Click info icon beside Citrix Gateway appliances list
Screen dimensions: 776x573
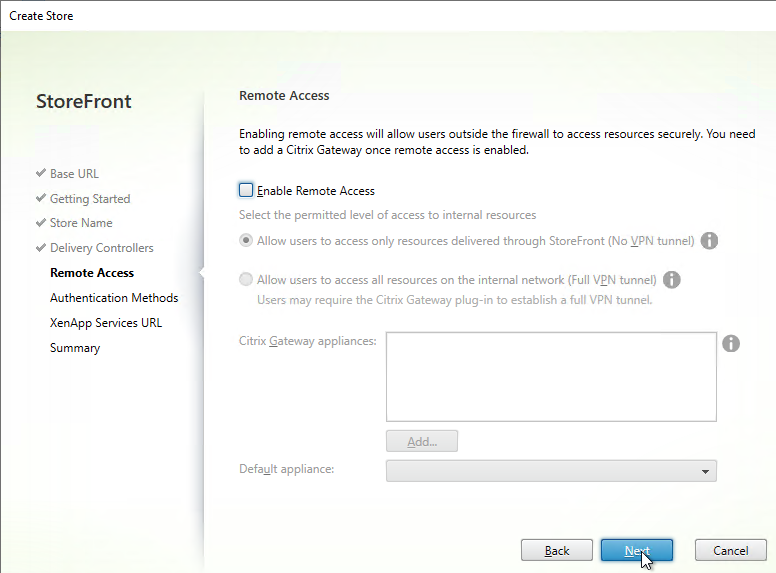click(x=731, y=343)
